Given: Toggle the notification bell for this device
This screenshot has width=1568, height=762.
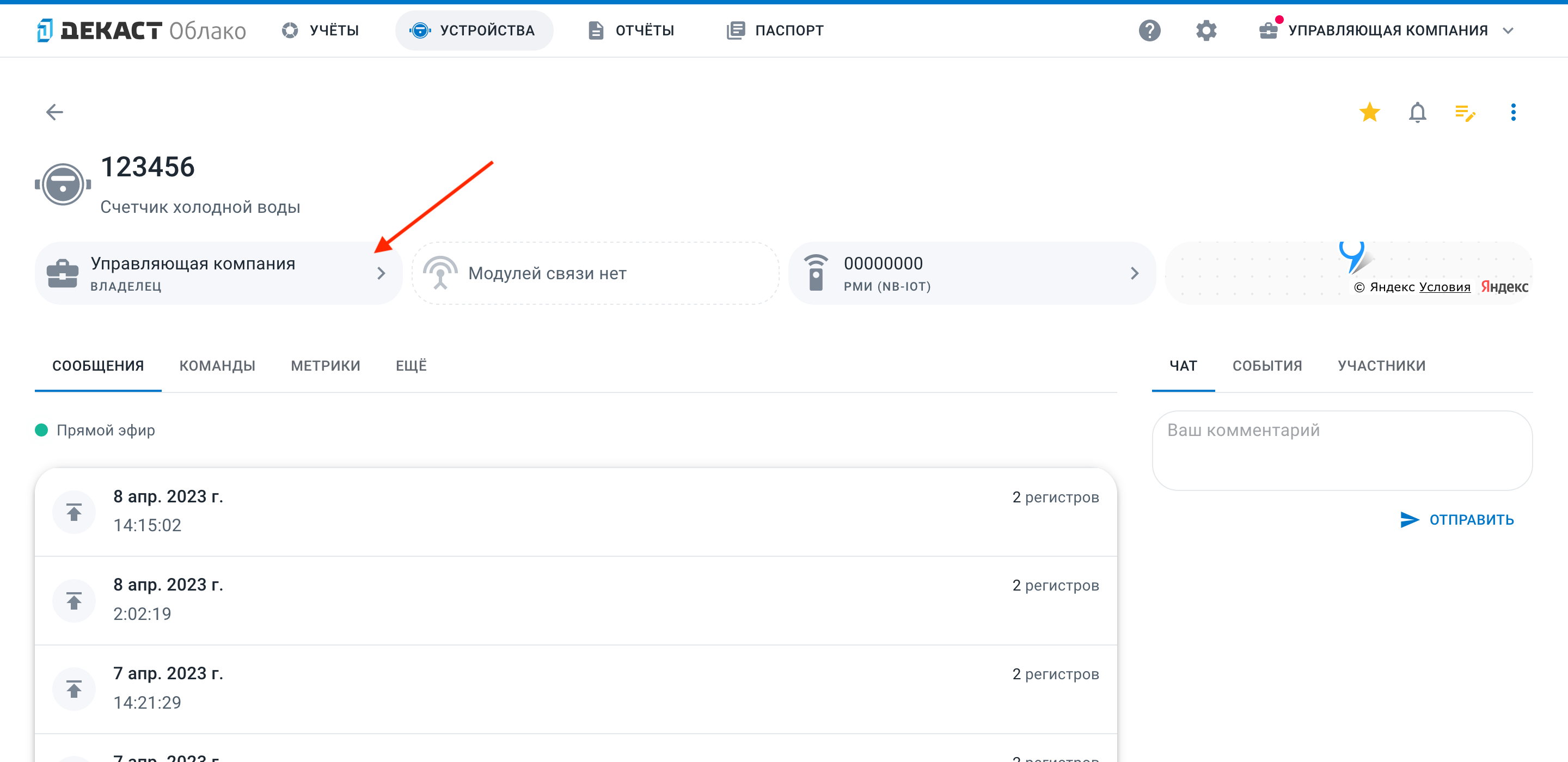Looking at the screenshot, I should (1418, 112).
